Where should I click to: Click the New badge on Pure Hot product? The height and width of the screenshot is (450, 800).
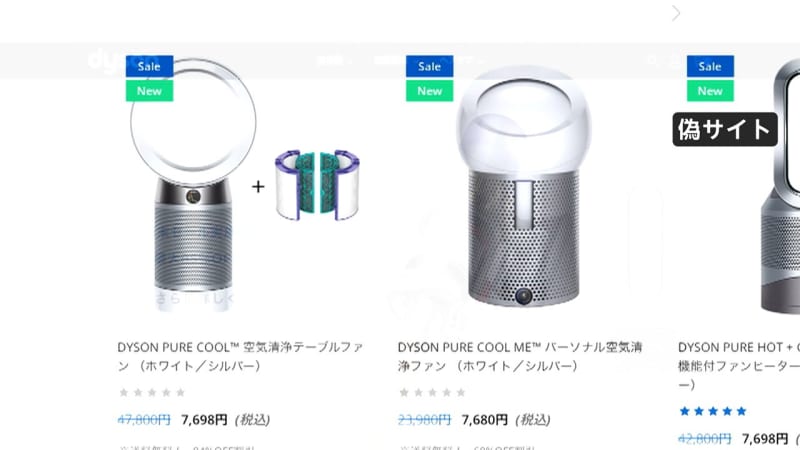point(710,91)
